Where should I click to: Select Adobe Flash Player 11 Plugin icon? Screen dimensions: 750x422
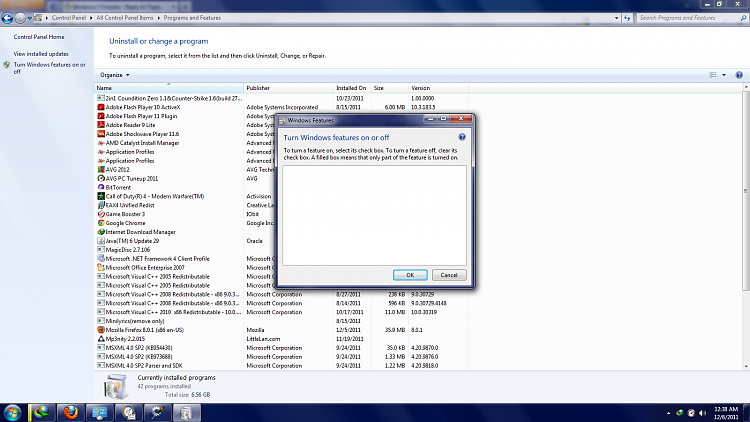(x=101, y=116)
